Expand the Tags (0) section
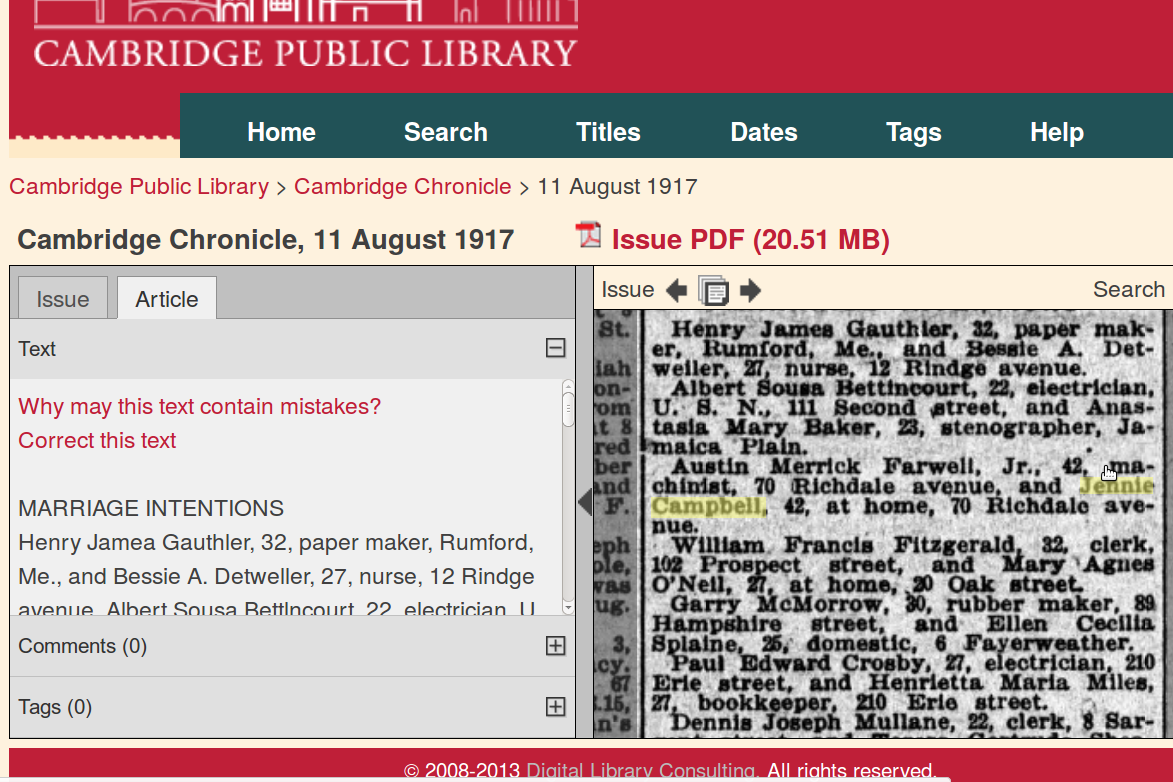The height and width of the screenshot is (782, 1173). [555, 707]
